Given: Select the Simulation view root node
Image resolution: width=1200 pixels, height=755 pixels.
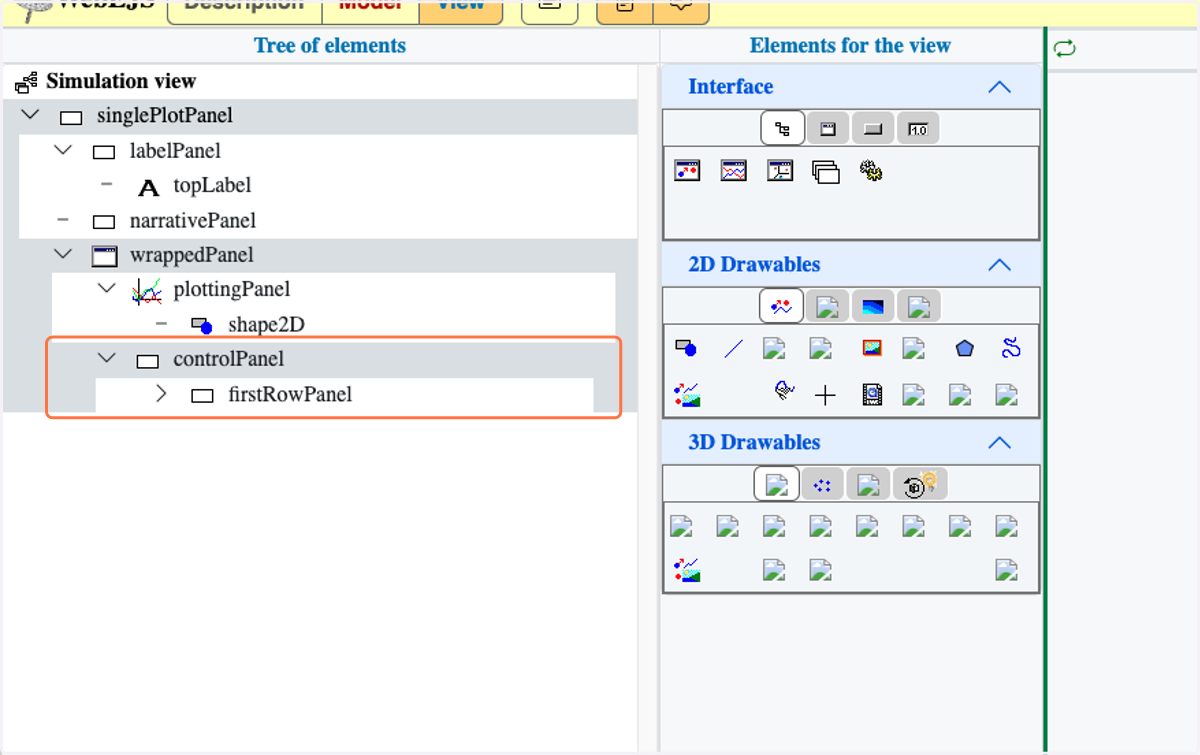Looking at the screenshot, I should coord(121,81).
